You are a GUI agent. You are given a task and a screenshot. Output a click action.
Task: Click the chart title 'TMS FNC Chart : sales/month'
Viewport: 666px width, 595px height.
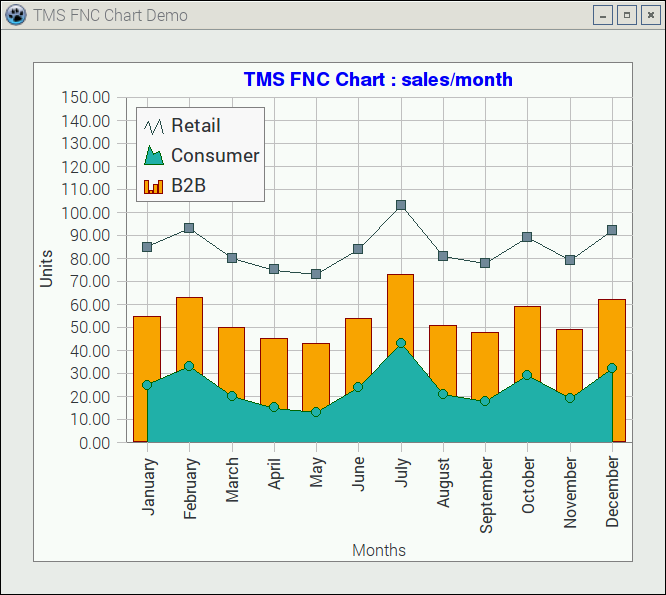pyautogui.click(x=378, y=79)
